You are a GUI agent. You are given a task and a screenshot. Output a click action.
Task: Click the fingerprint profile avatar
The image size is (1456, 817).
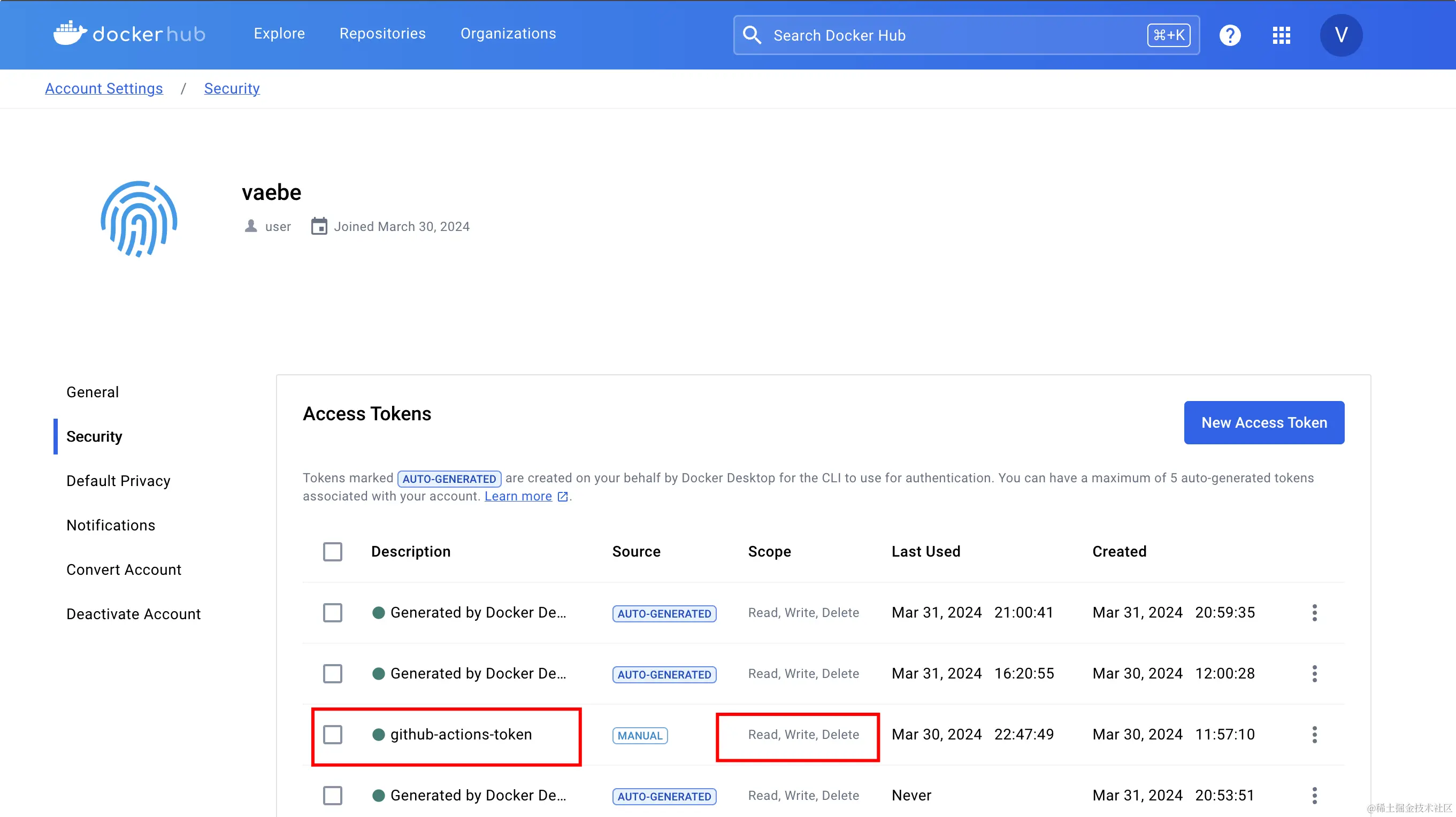(139, 219)
